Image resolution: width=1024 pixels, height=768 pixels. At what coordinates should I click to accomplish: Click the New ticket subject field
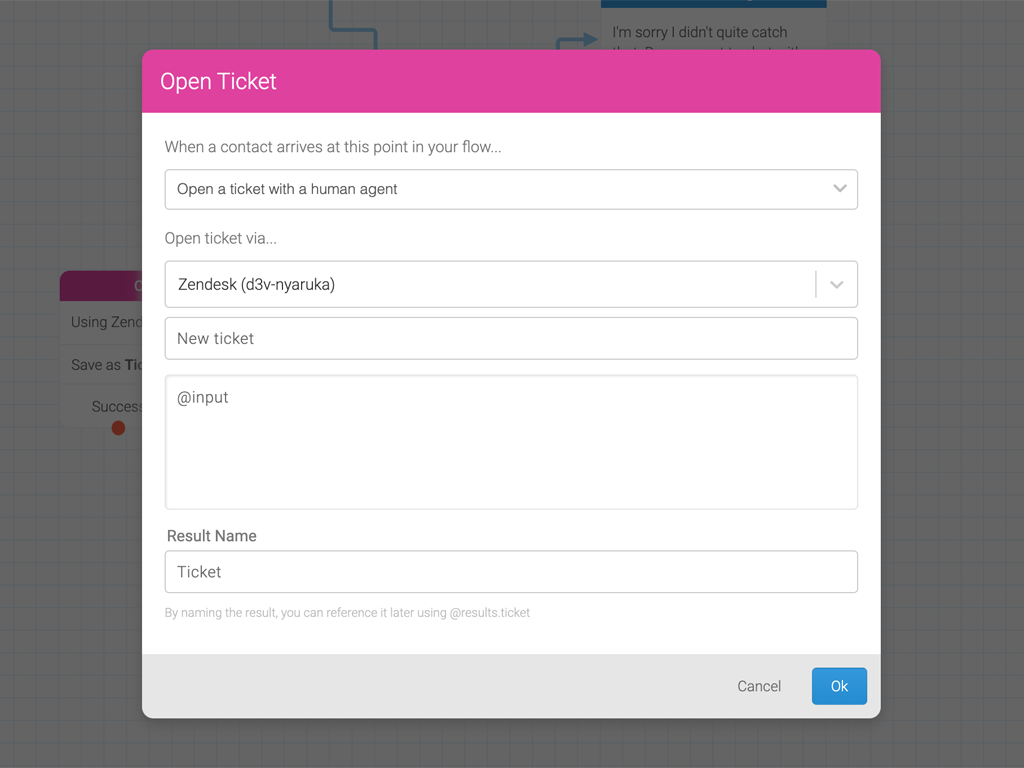coord(511,338)
